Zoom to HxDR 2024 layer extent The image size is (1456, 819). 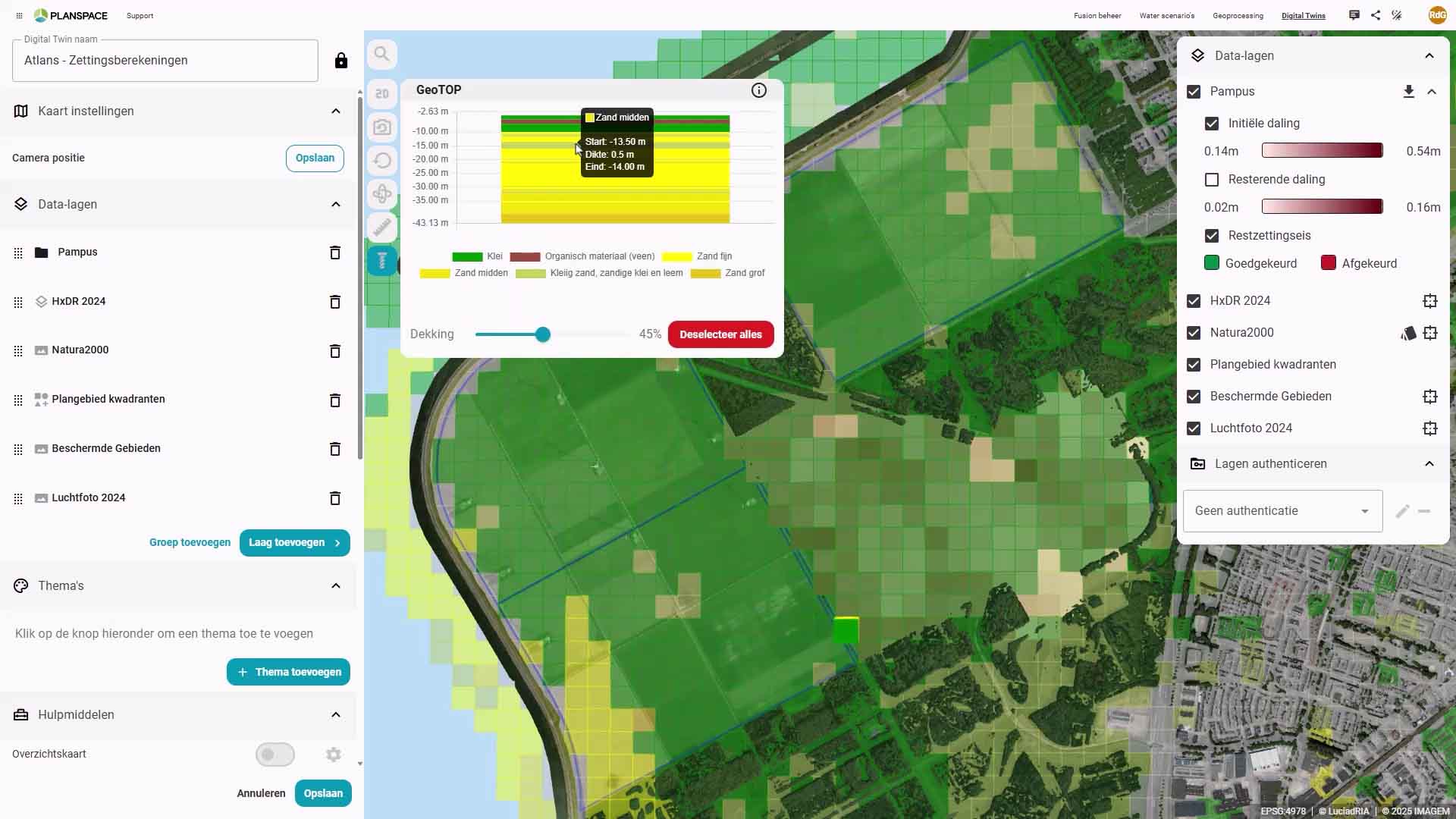point(1429,301)
